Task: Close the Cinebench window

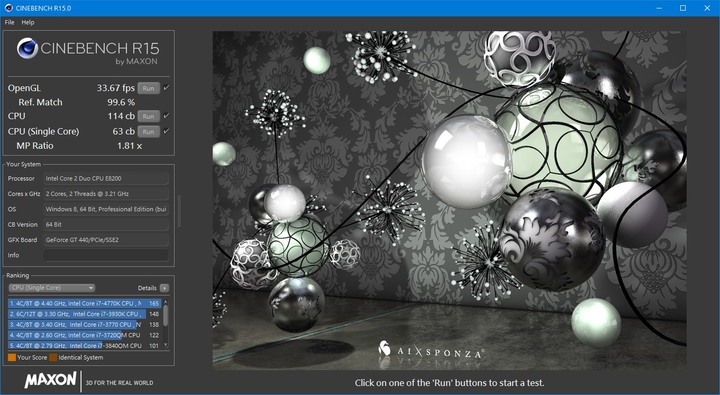Action: [x=707, y=8]
